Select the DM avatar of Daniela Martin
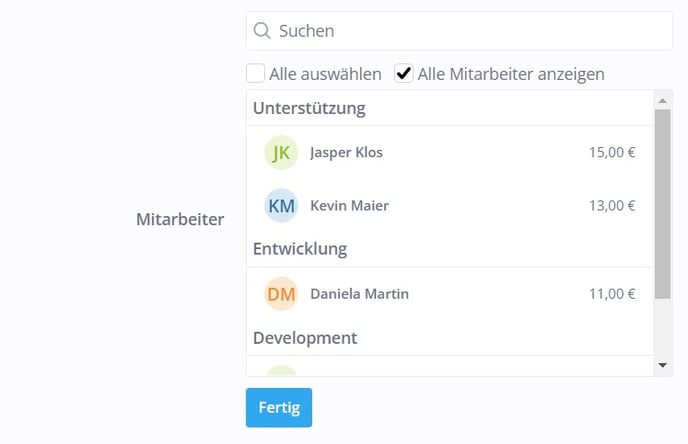688x444 pixels. pos(281,294)
